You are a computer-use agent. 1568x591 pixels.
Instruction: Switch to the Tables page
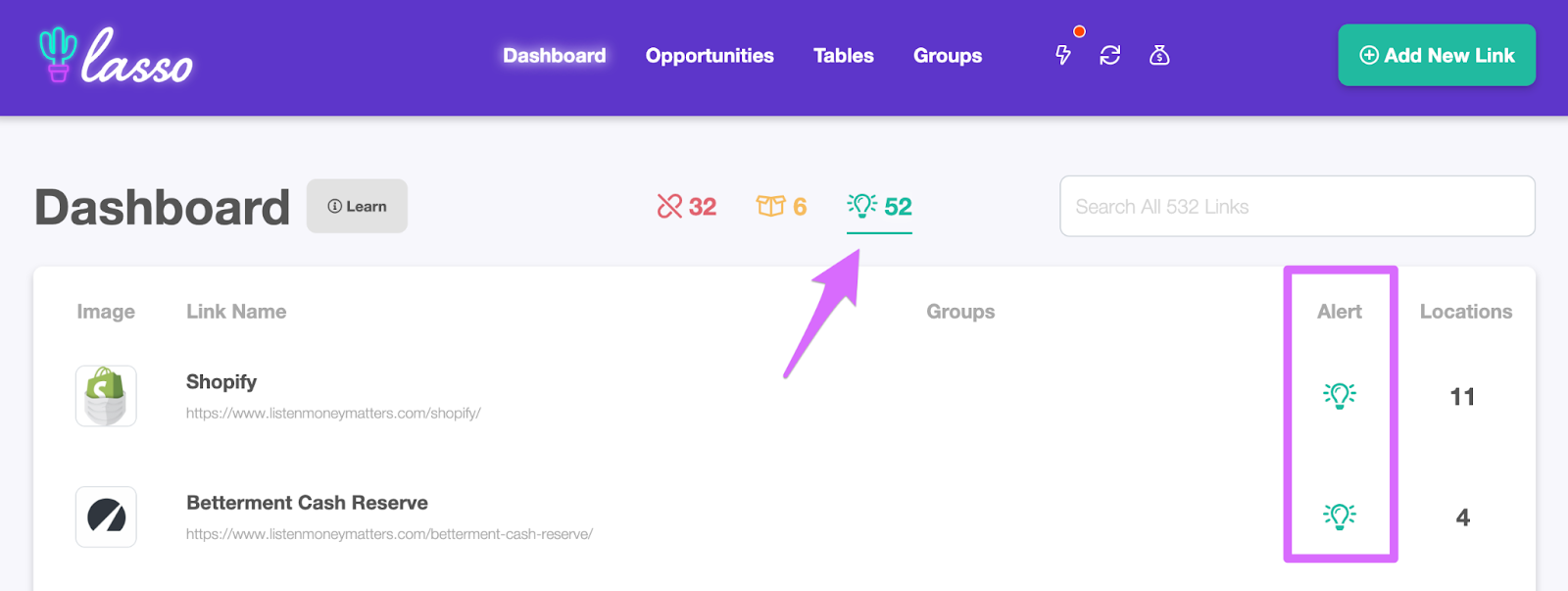coord(844,56)
